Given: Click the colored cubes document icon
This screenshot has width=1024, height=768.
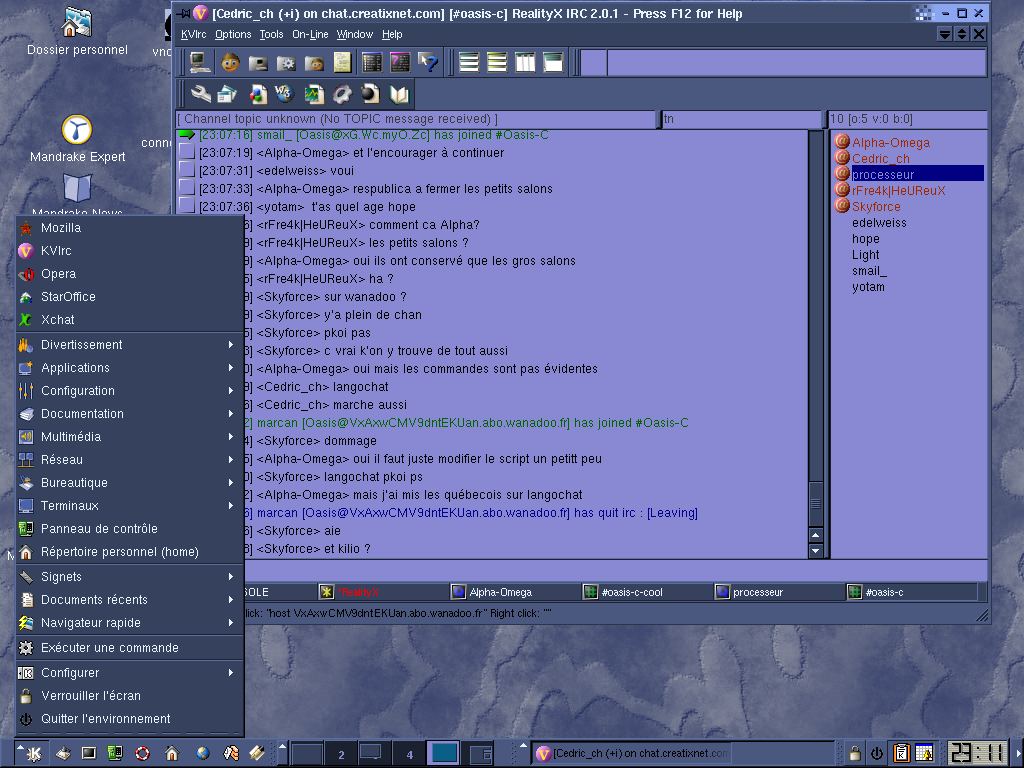Looking at the screenshot, I should click(x=257, y=95).
